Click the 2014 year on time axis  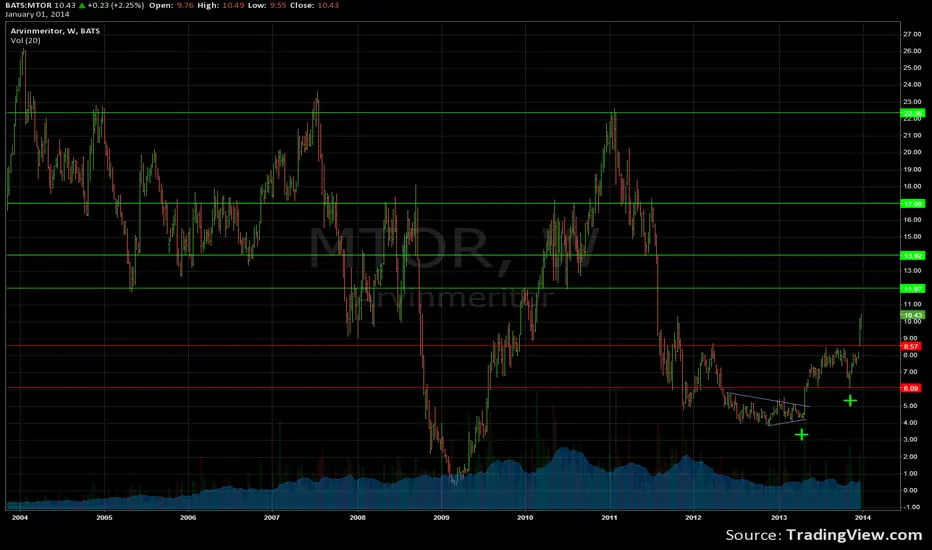pyautogui.click(x=862, y=517)
